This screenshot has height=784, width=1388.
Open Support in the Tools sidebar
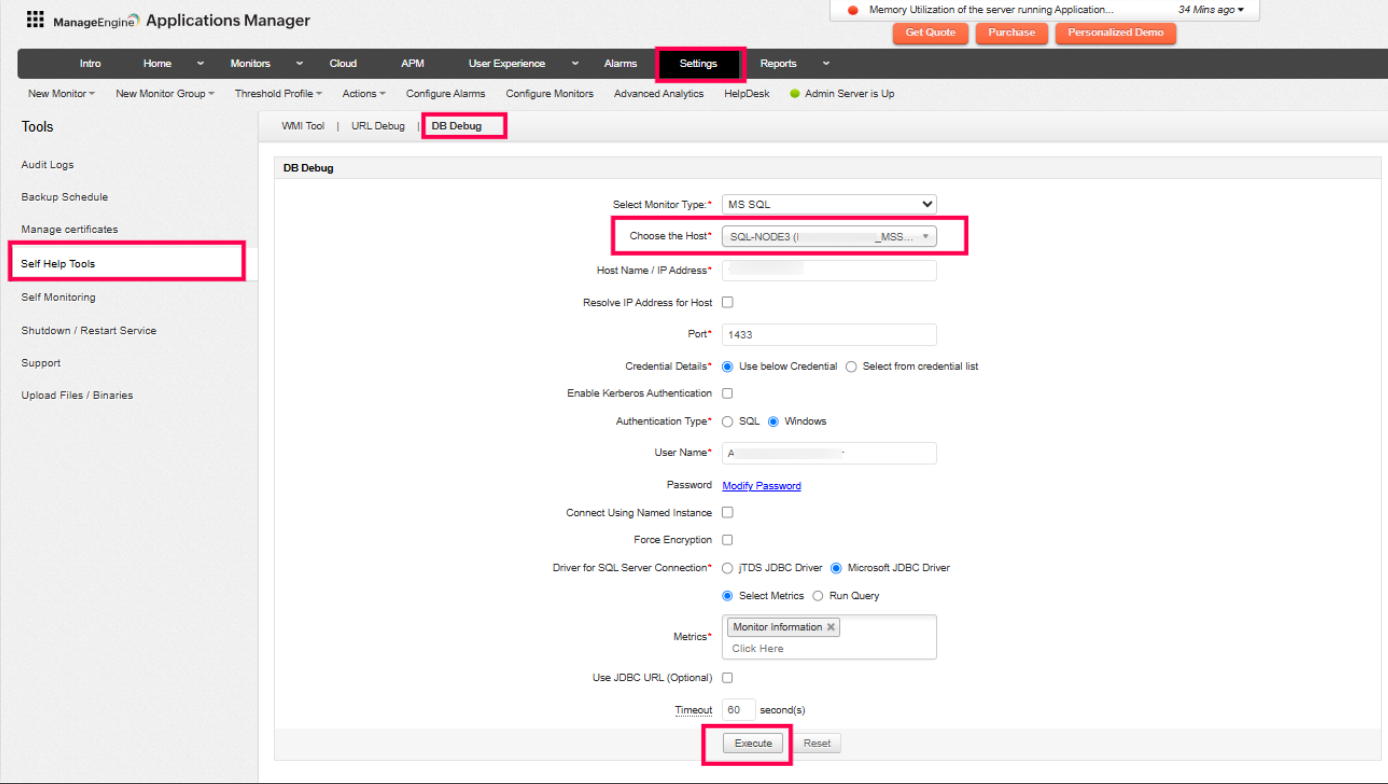(x=41, y=364)
